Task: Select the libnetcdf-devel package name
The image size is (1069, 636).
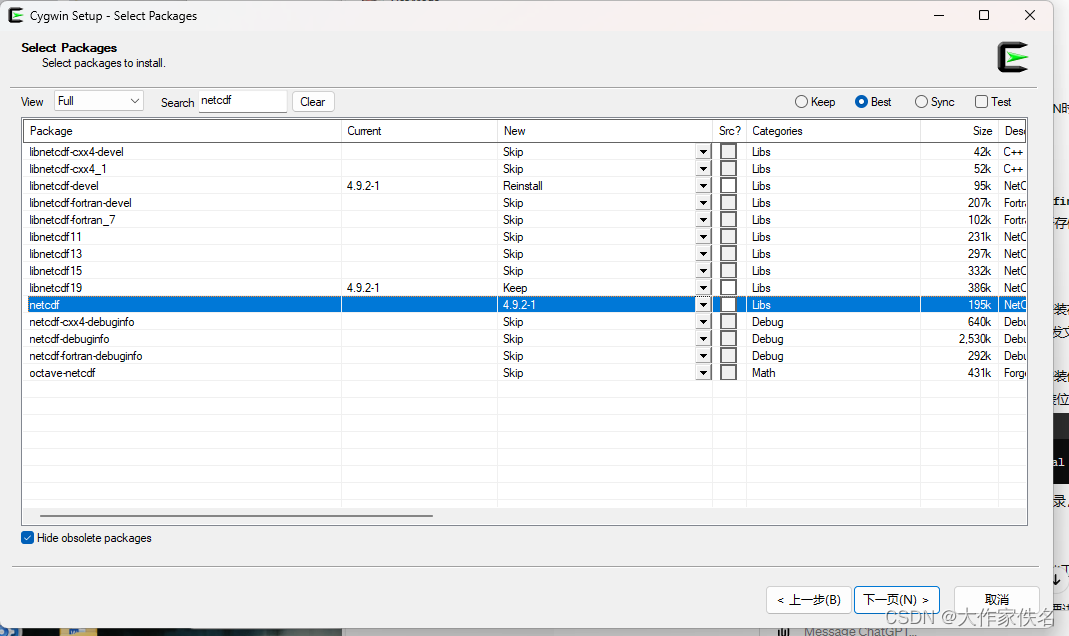Action: pyautogui.click(x=64, y=185)
